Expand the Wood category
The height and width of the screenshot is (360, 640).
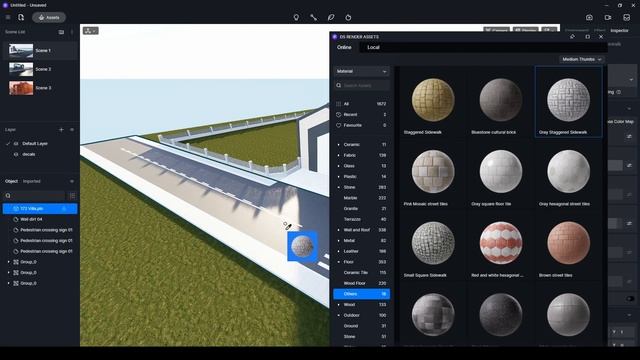(x=338, y=304)
